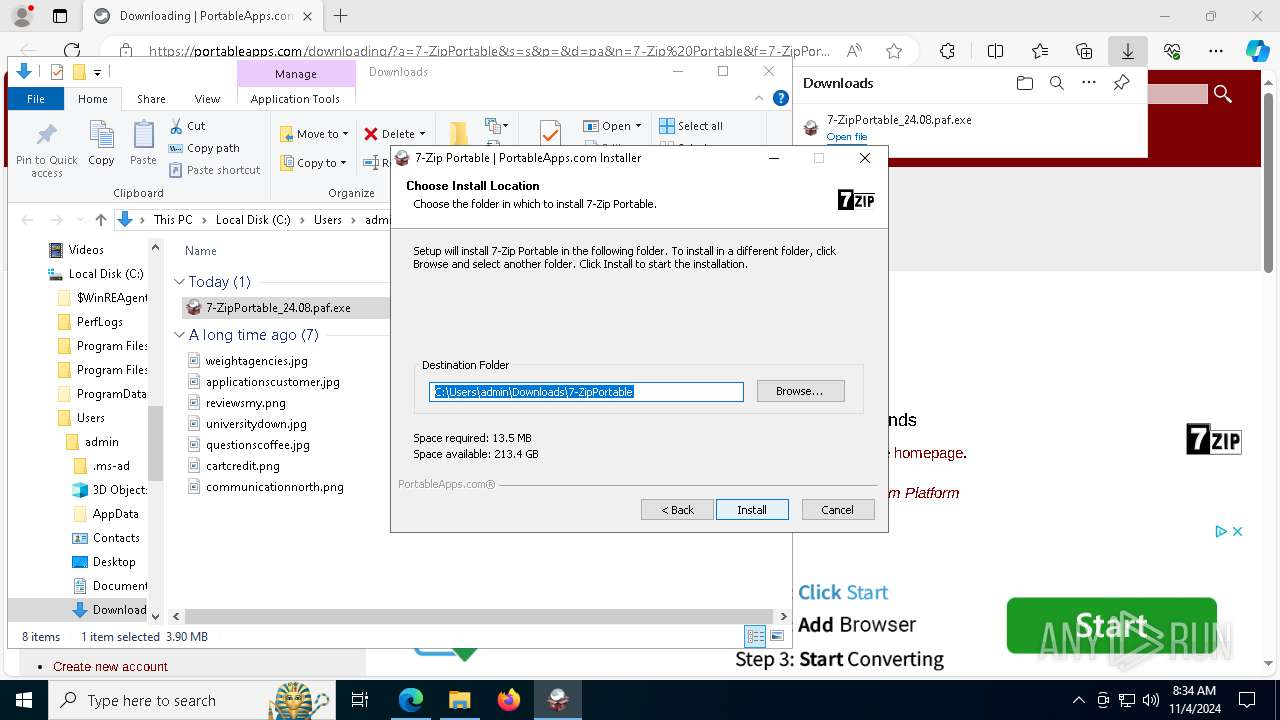Image resolution: width=1280 pixels, height=720 pixels.
Task: Click the Edge favorites star icon
Action: click(x=894, y=51)
